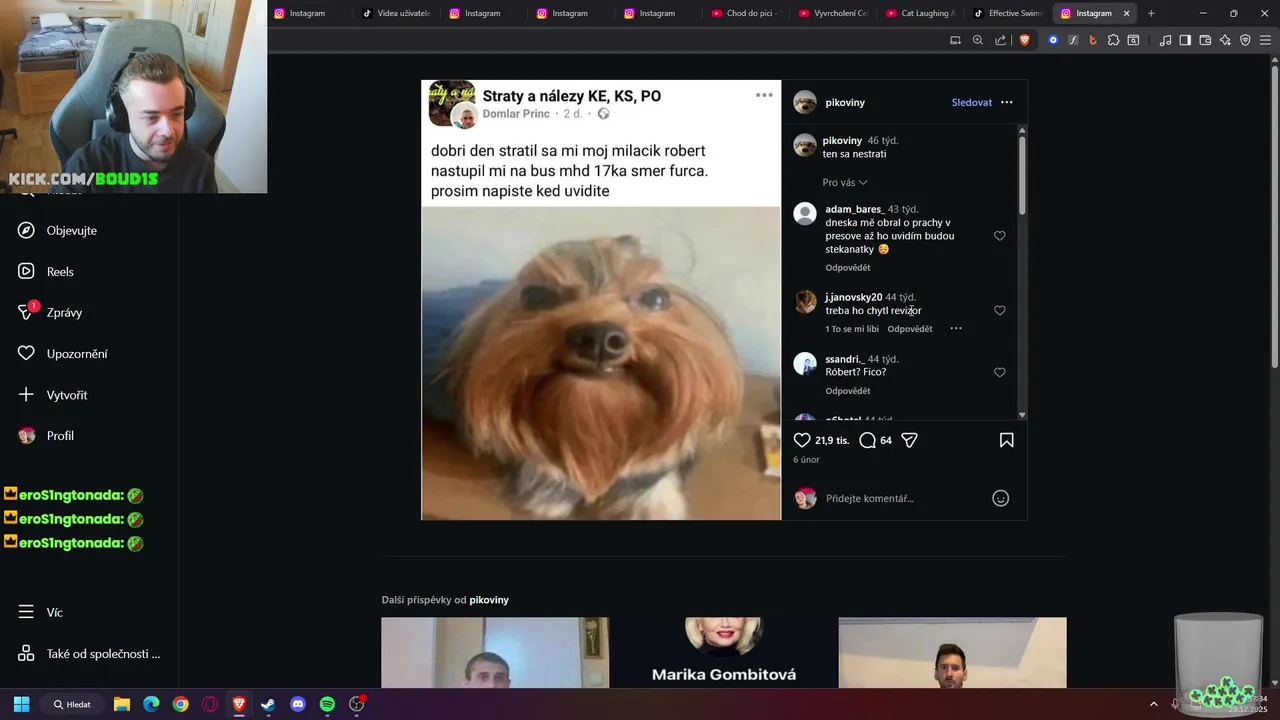Switch to the 'Cat Laughing' YouTube tab
Viewport: 1280px width, 720px height.
(x=919, y=13)
